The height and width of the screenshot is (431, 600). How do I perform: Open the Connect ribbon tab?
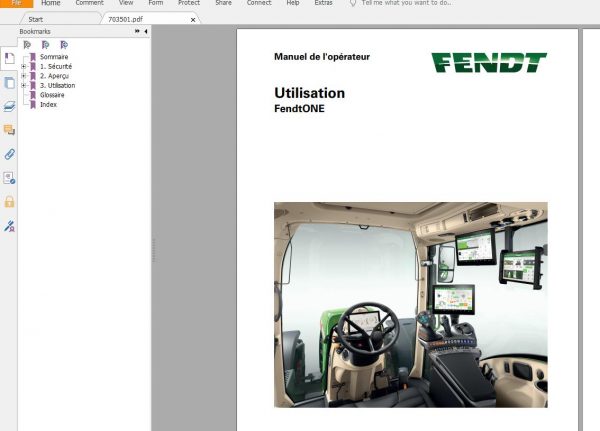(259, 3)
